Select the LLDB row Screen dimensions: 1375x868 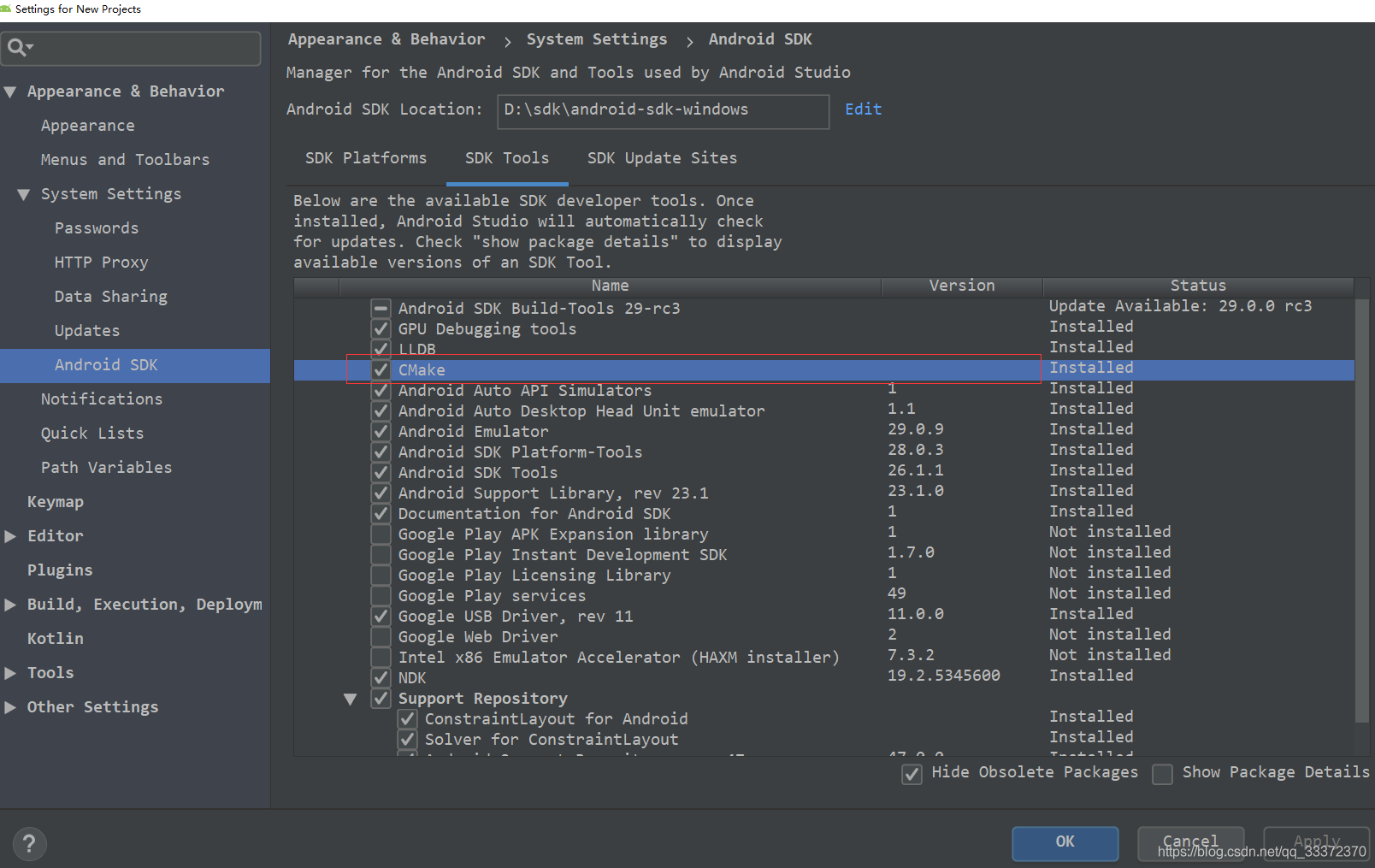pyautogui.click(x=824, y=349)
